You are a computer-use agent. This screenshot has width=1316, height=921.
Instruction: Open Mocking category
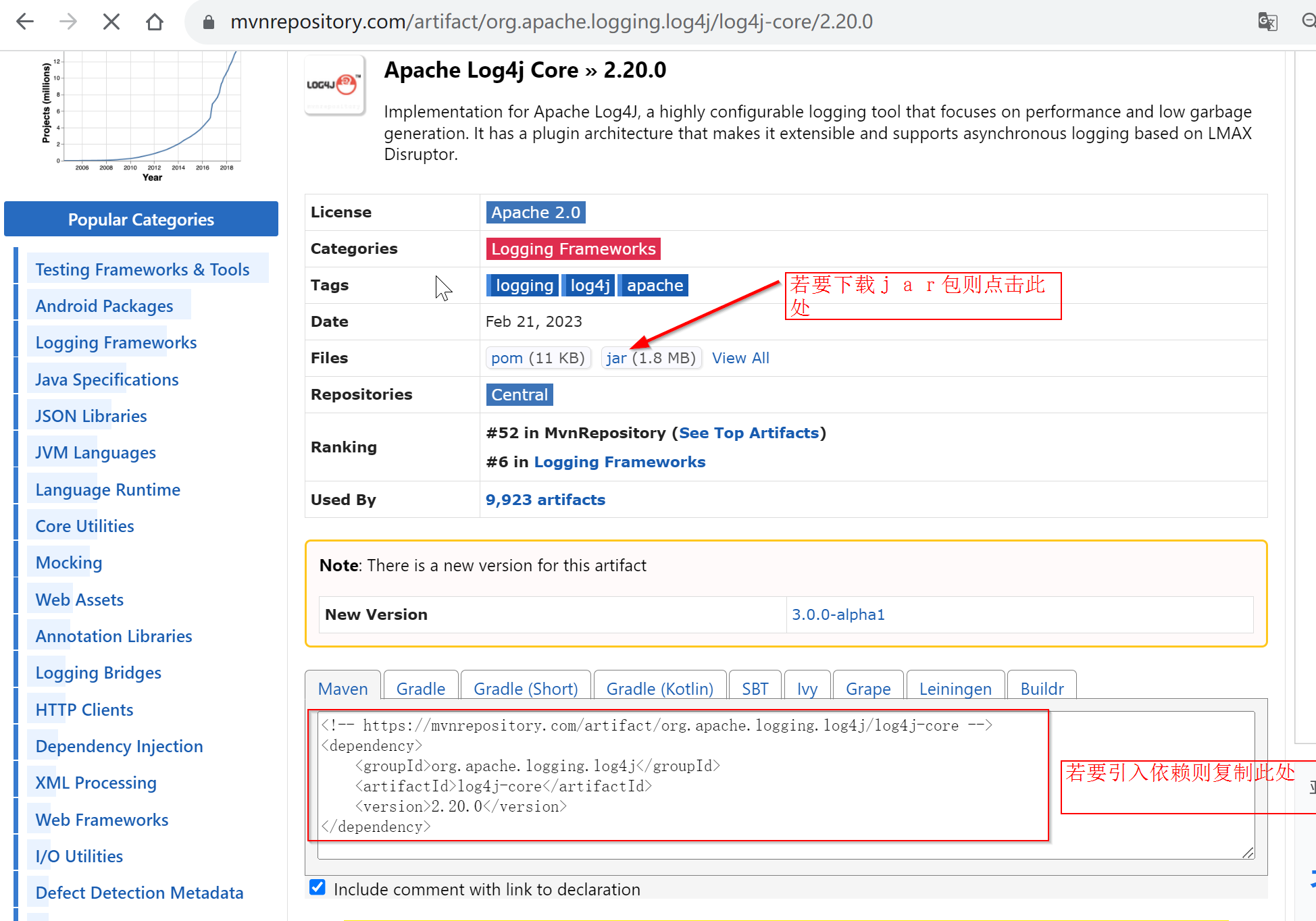[x=68, y=562]
